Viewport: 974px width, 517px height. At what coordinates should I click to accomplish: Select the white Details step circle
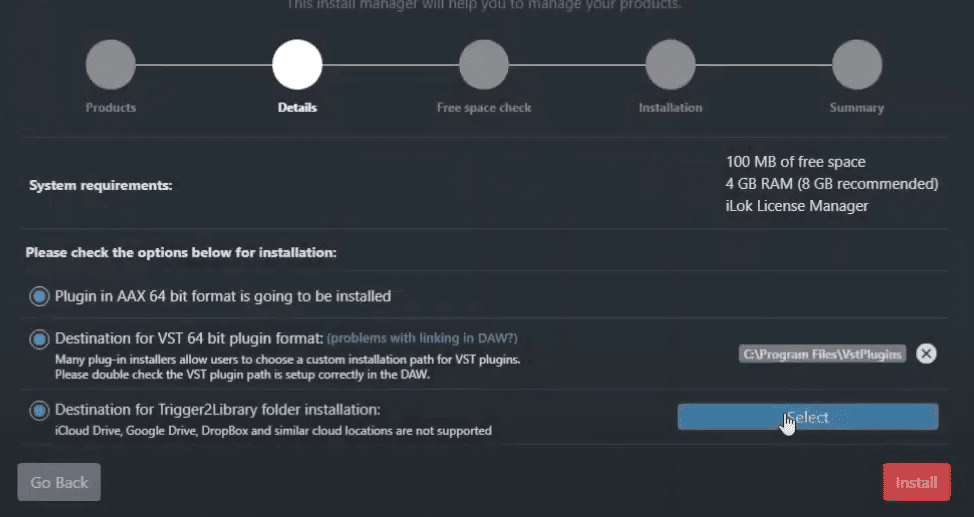coord(297,65)
